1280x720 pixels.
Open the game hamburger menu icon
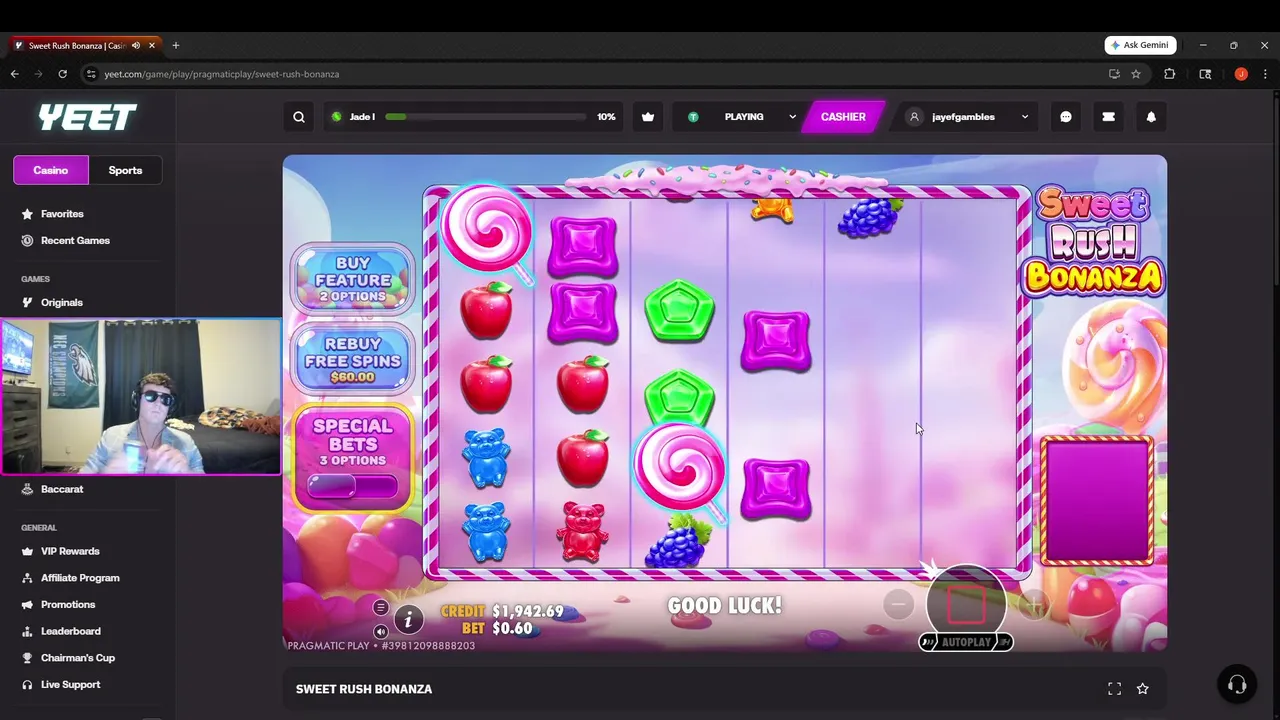380,608
